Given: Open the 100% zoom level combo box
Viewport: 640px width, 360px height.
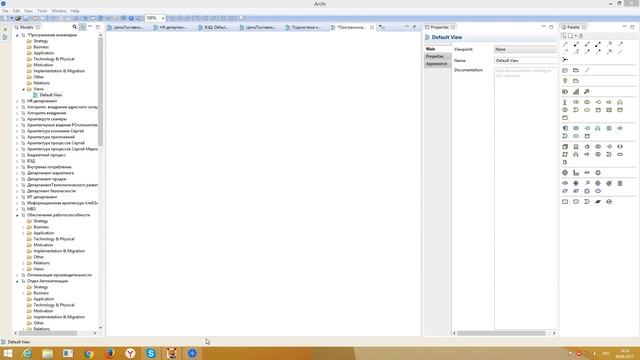Looking at the screenshot, I should pos(156,18).
